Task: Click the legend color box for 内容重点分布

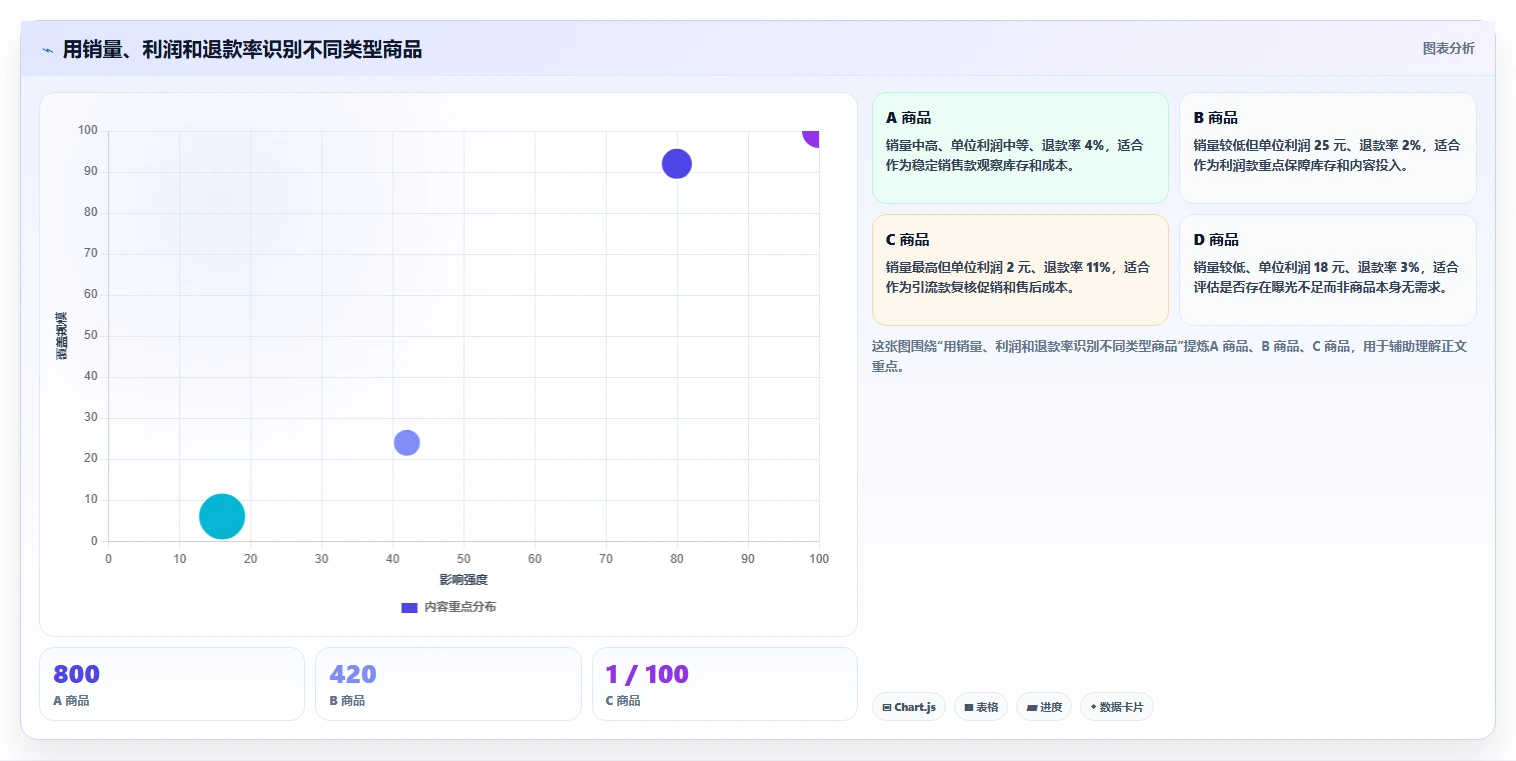Action: pyautogui.click(x=409, y=607)
